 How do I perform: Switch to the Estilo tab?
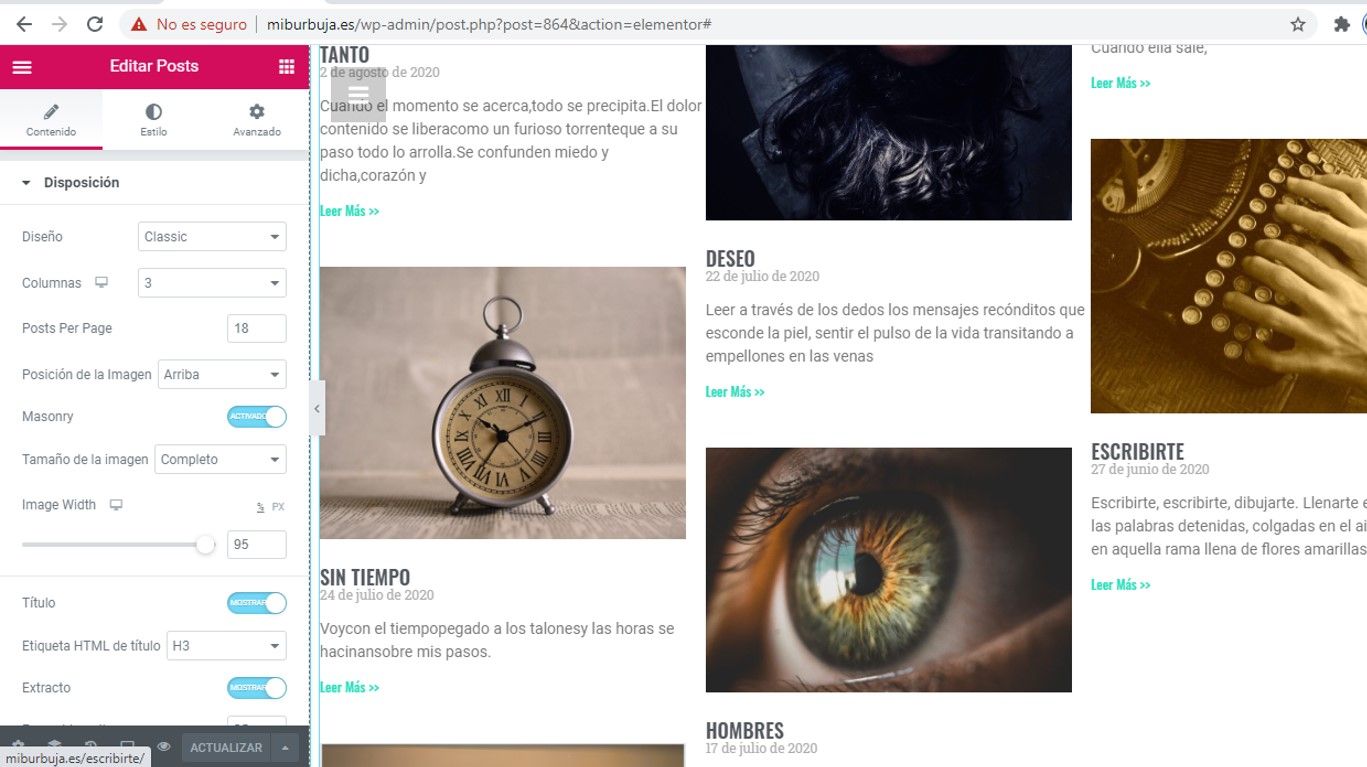(153, 119)
